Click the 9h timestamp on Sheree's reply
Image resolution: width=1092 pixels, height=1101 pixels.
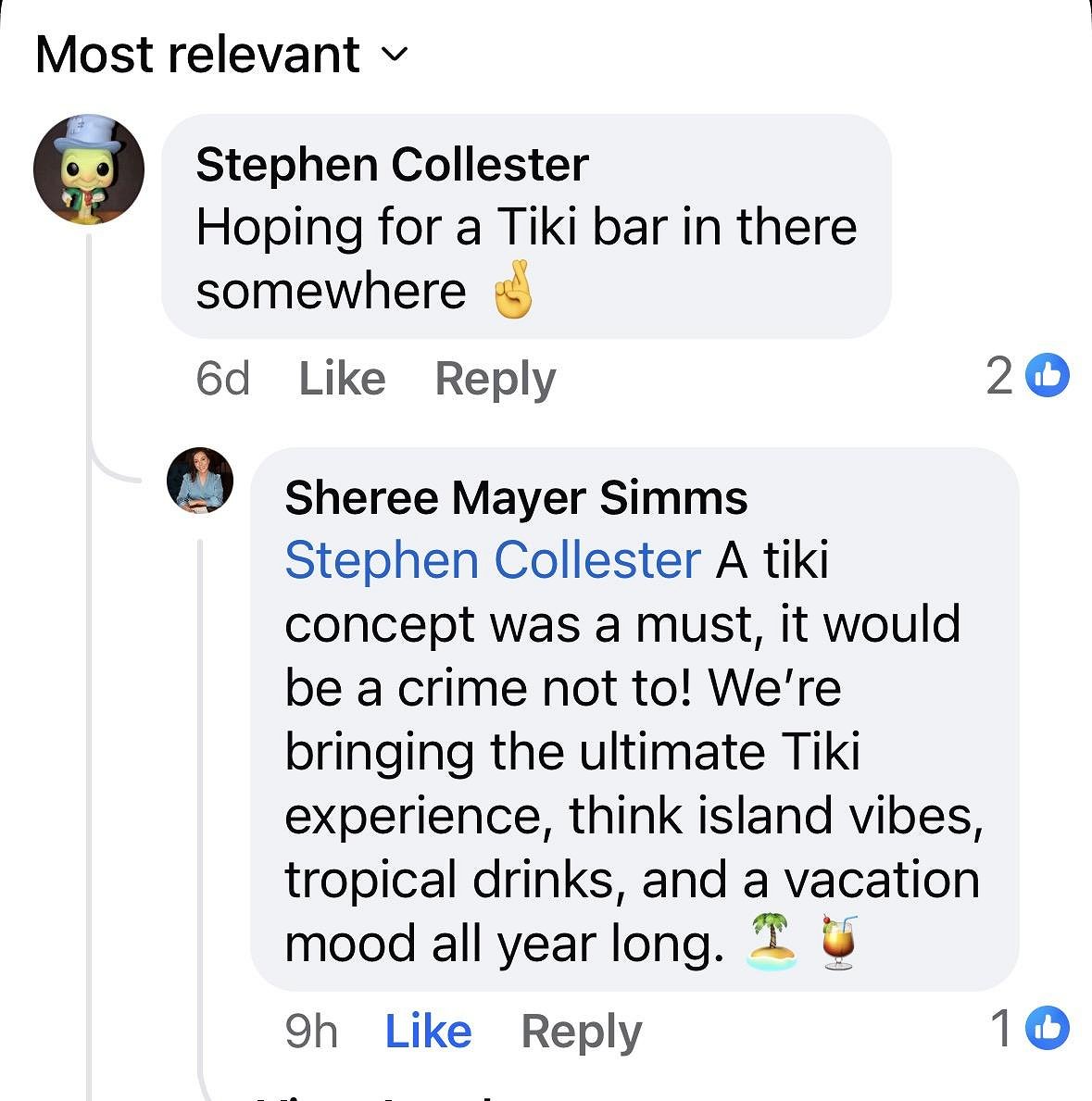311,1031
